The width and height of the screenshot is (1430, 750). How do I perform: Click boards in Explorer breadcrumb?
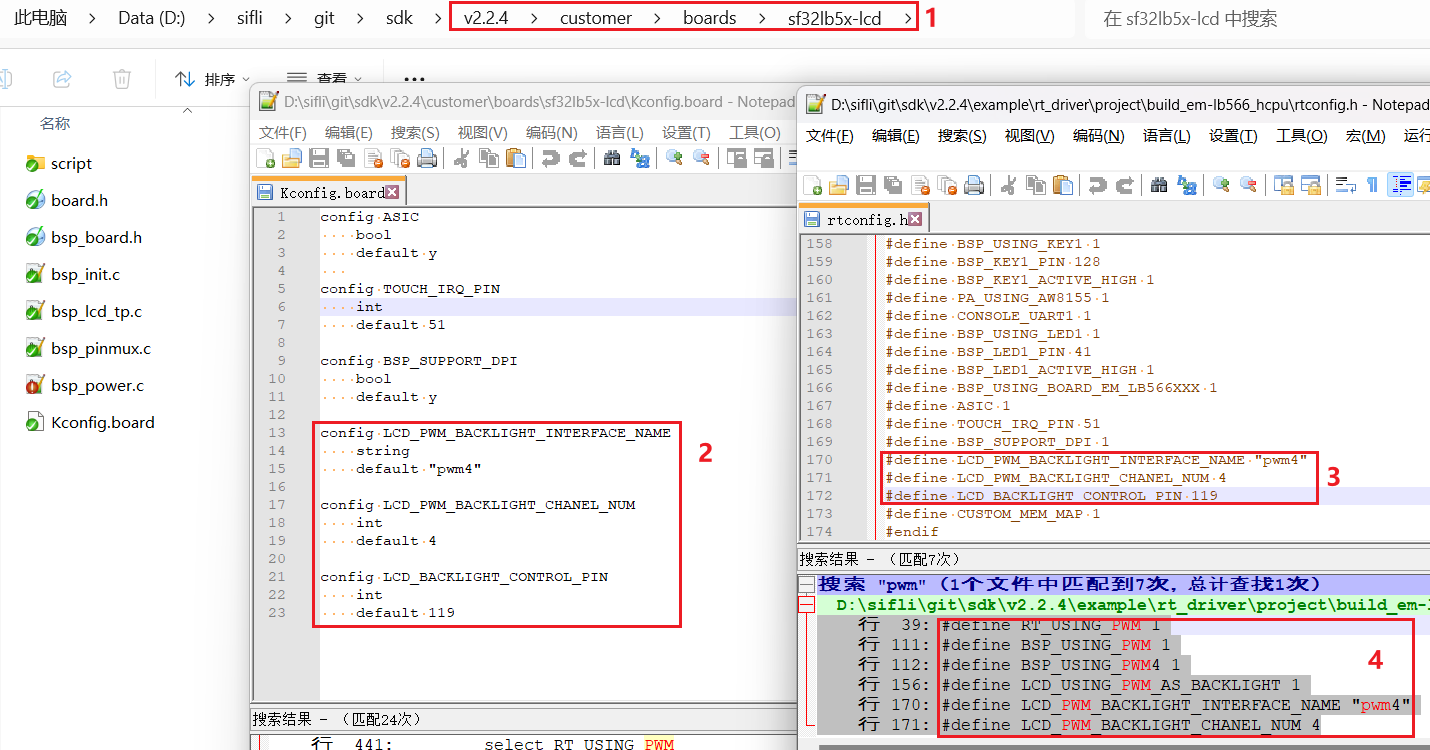(x=710, y=18)
